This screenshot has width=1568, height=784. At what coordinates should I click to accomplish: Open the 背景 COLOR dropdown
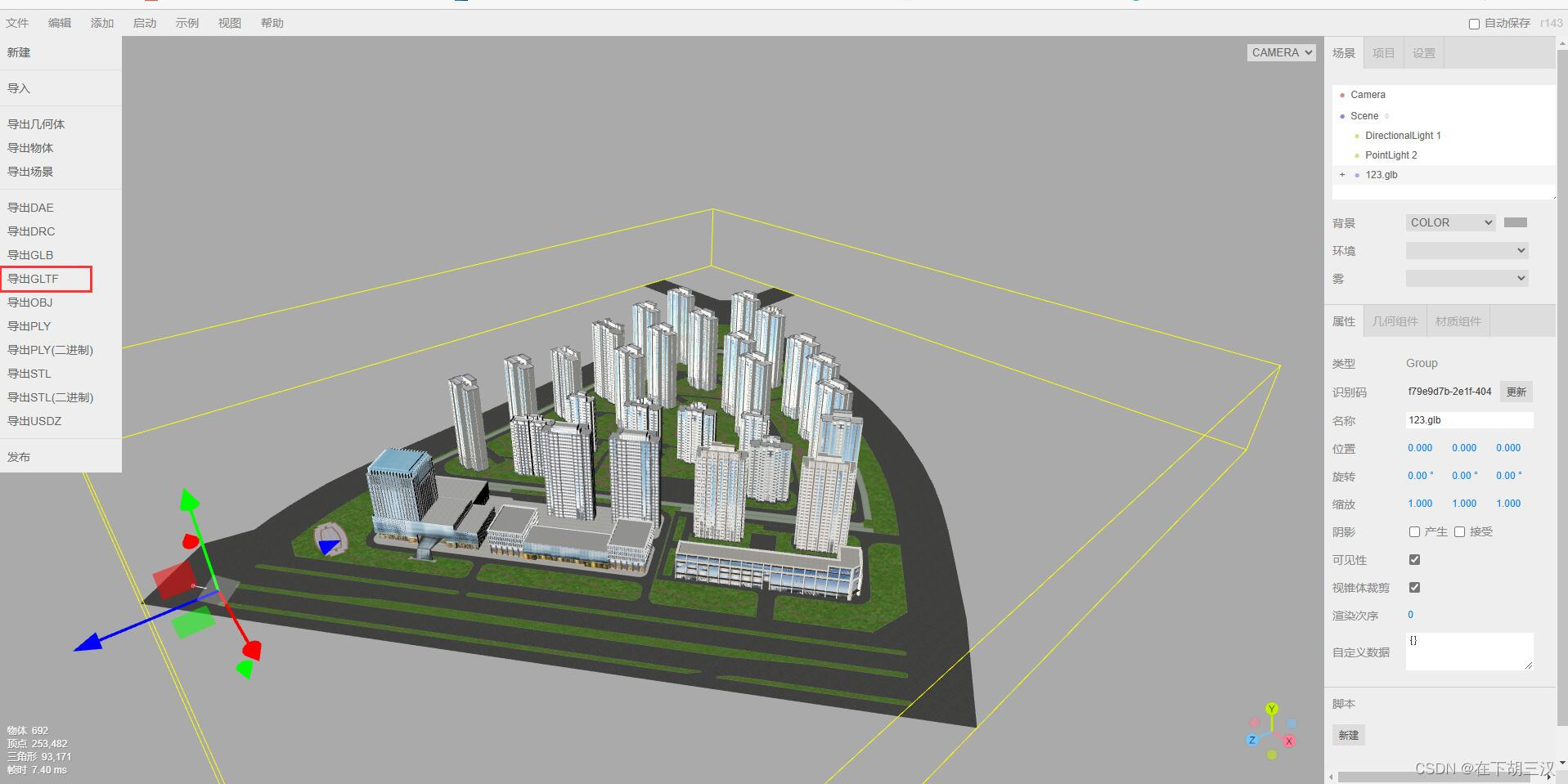pyautogui.click(x=1451, y=222)
